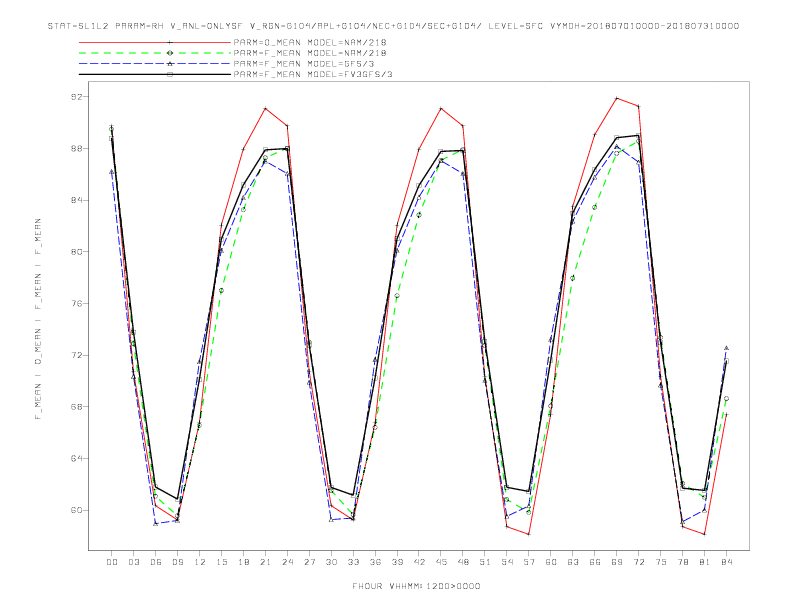The width and height of the screenshot is (792, 612).
Task: Click the blue dashed legend line sample
Action: tap(155, 64)
